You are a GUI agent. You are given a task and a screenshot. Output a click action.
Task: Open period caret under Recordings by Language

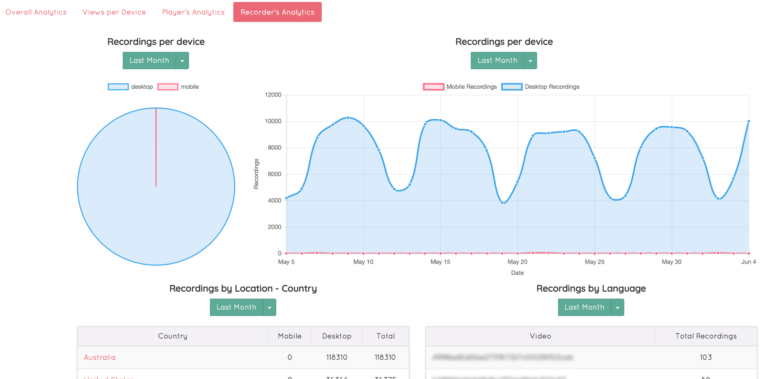(x=618, y=308)
